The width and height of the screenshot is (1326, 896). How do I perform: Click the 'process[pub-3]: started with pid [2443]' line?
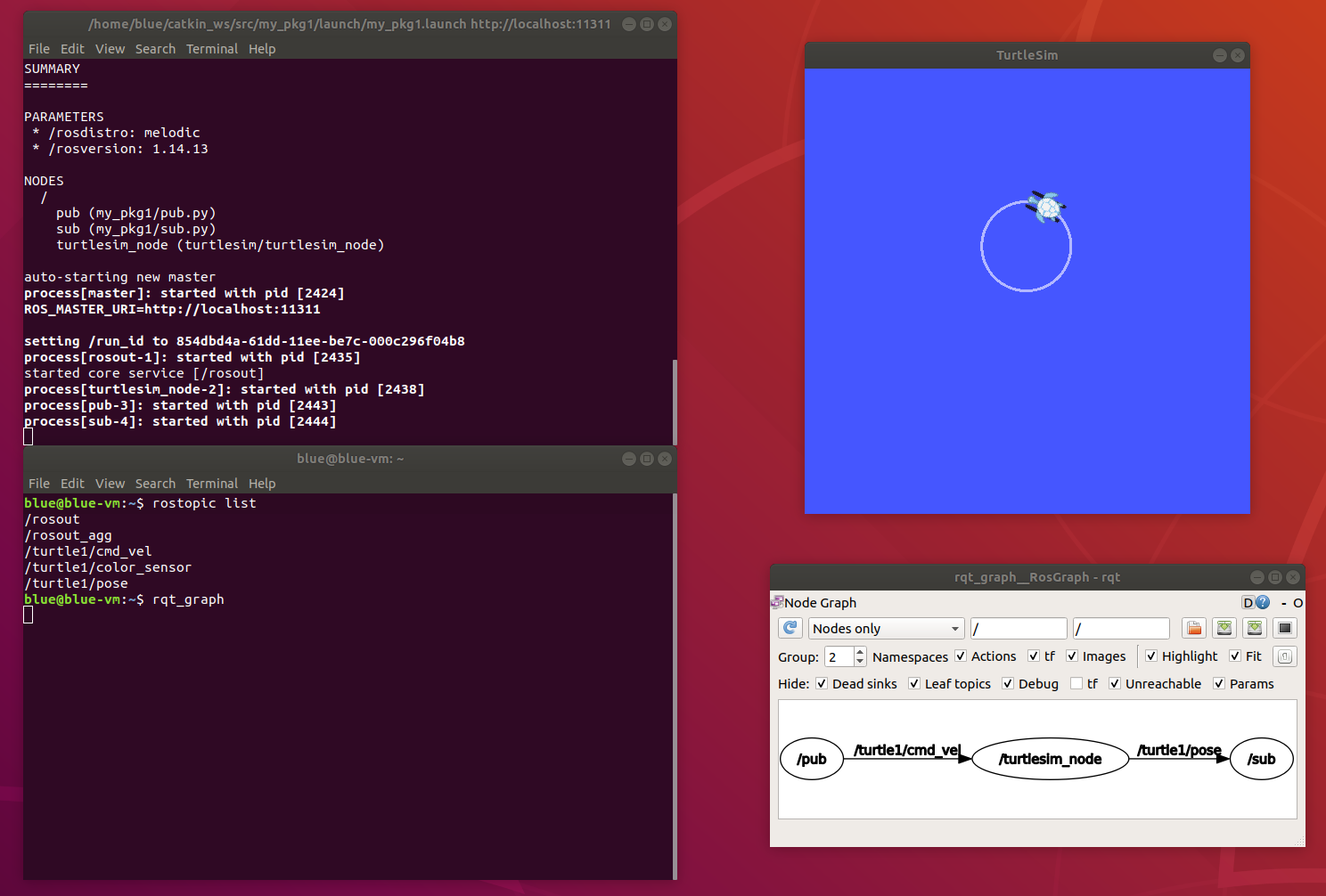coord(180,405)
